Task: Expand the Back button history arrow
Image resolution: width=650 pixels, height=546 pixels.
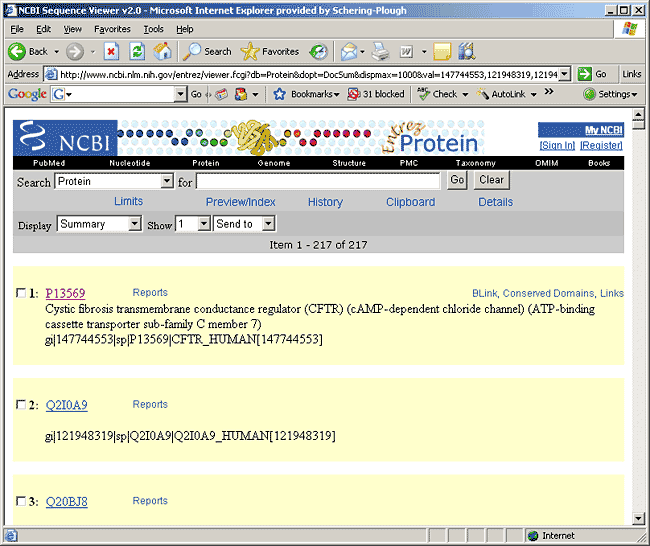Action: click(57, 52)
